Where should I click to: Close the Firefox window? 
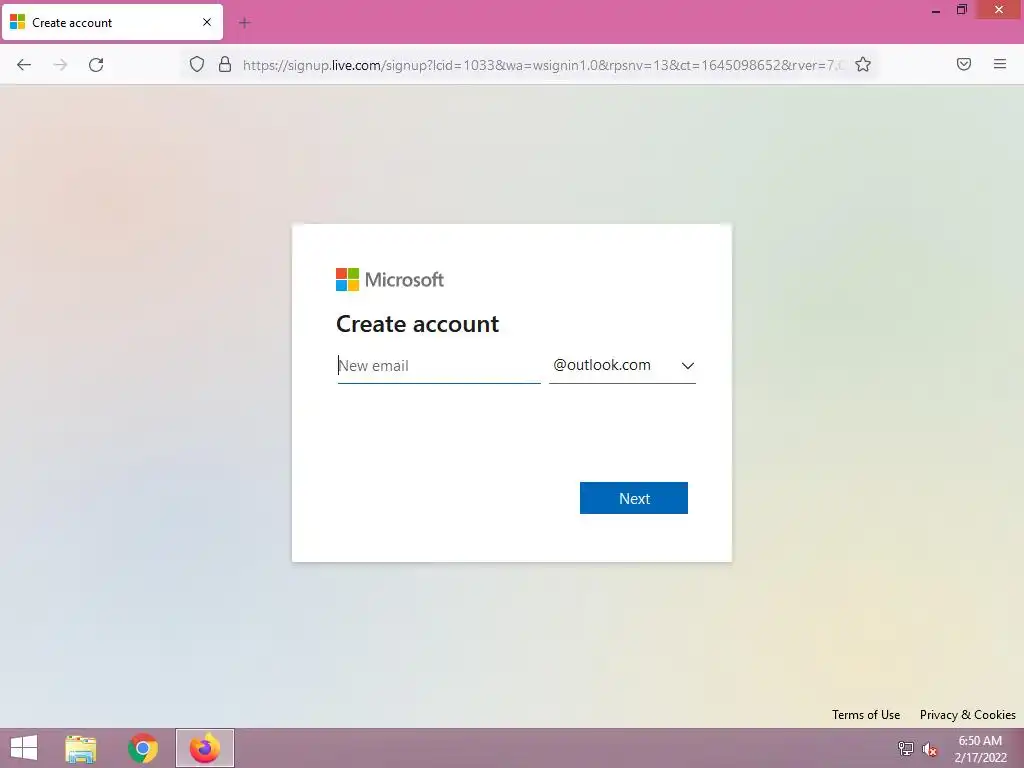(x=999, y=10)
